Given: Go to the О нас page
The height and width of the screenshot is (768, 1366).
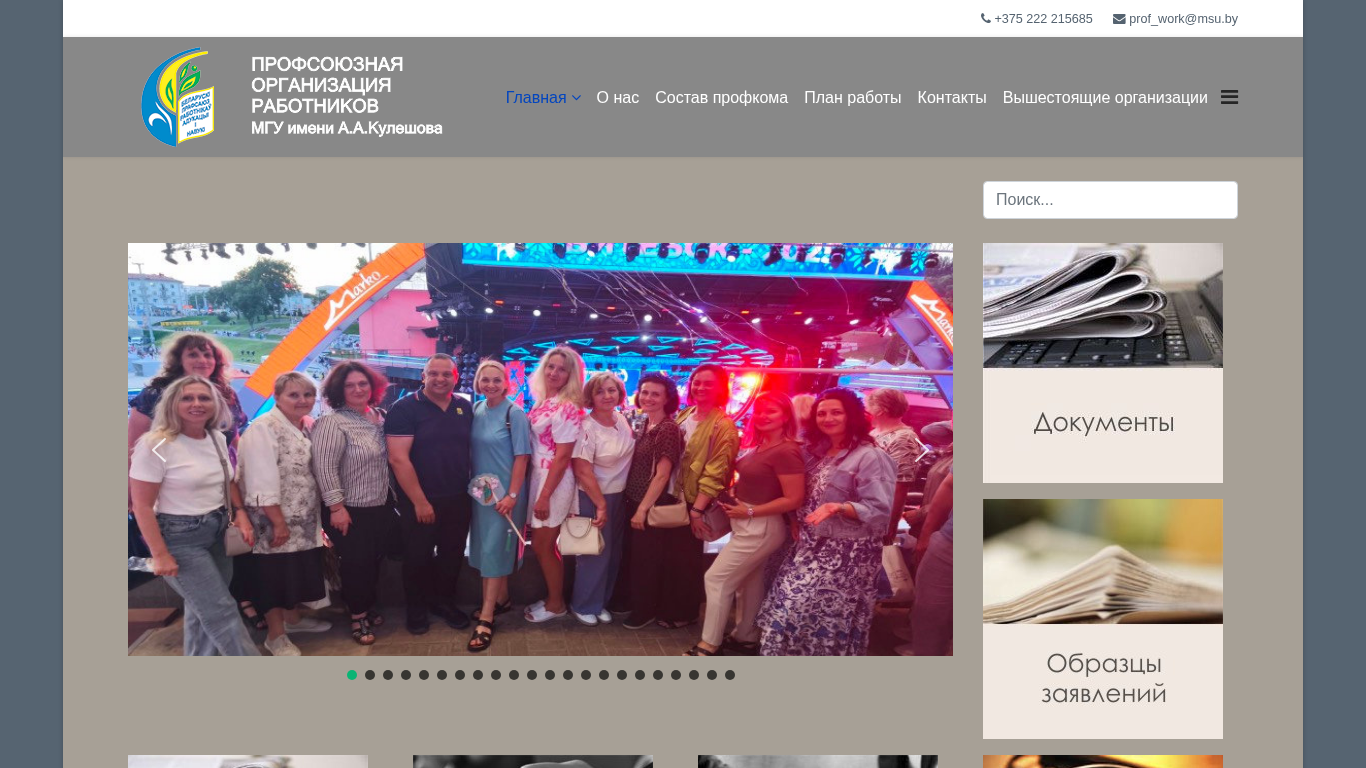Looking at the screenshot, I should coord(618,97).
